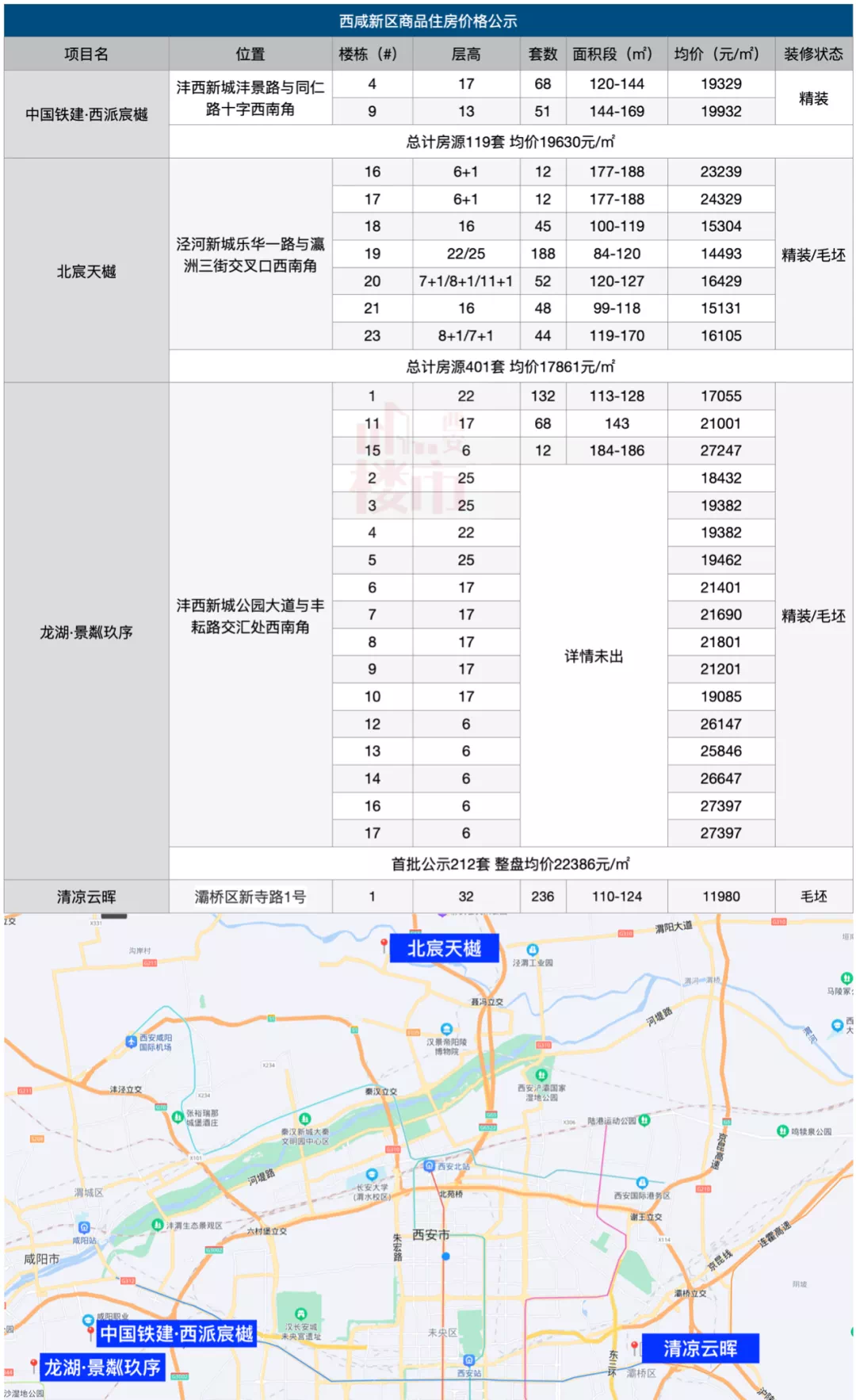Click the floor height cell 22/25
The image size is (856, 1400).
[466, 254]
